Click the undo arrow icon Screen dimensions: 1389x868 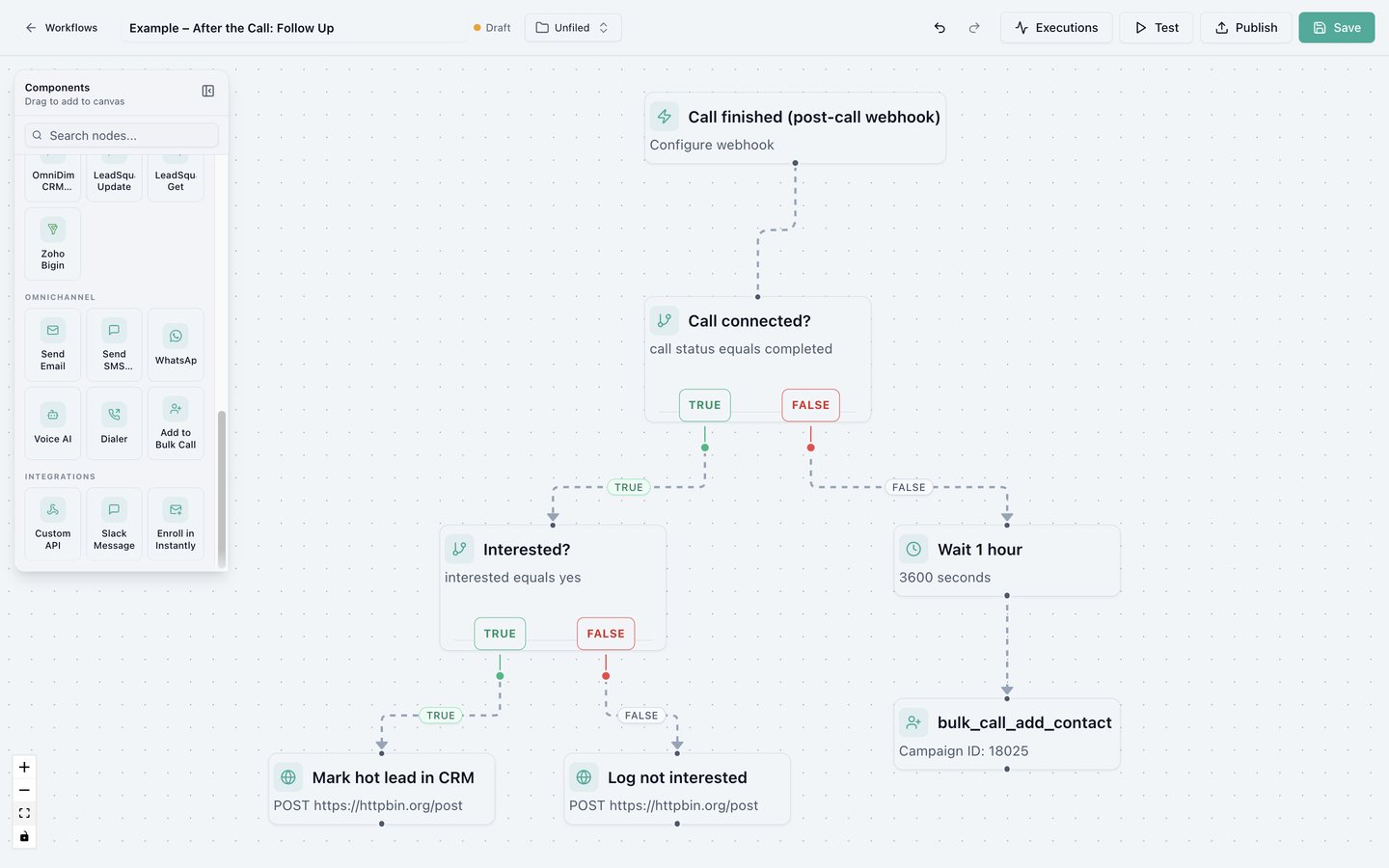tap(940, 28)
